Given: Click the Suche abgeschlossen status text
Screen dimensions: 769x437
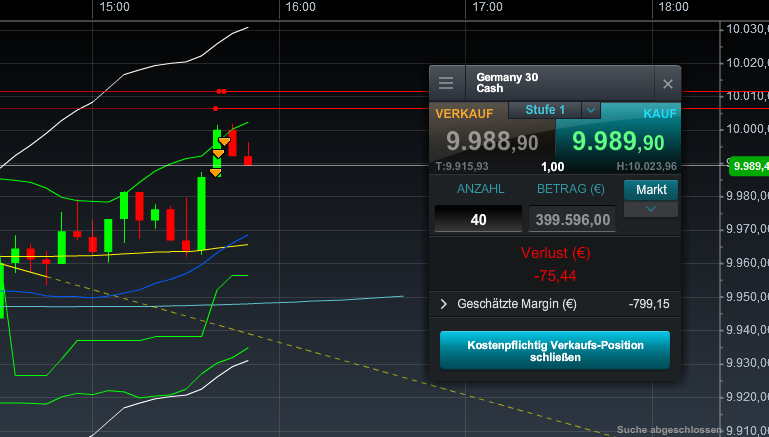Looking at the screenshot, I should coord(669,430).
